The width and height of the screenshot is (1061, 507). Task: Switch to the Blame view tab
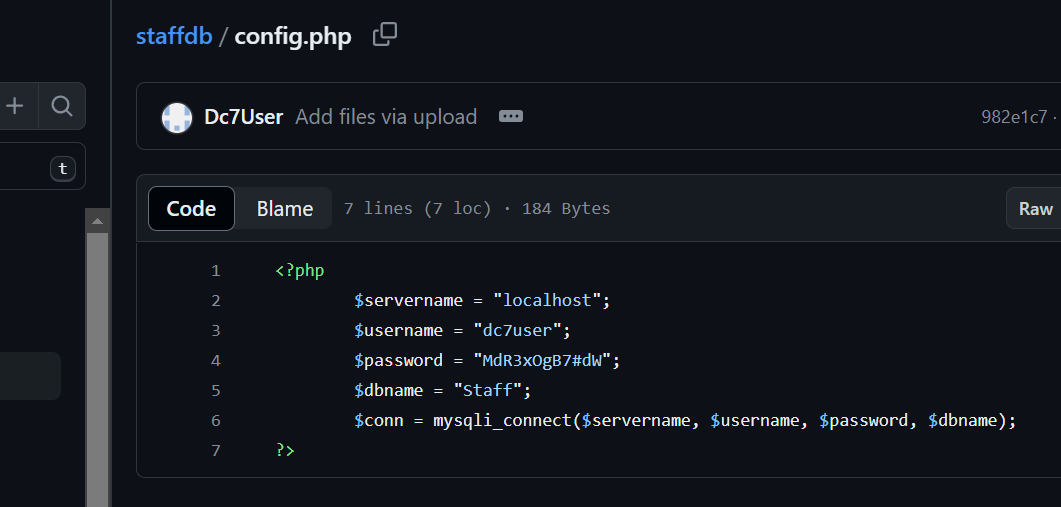285,209
